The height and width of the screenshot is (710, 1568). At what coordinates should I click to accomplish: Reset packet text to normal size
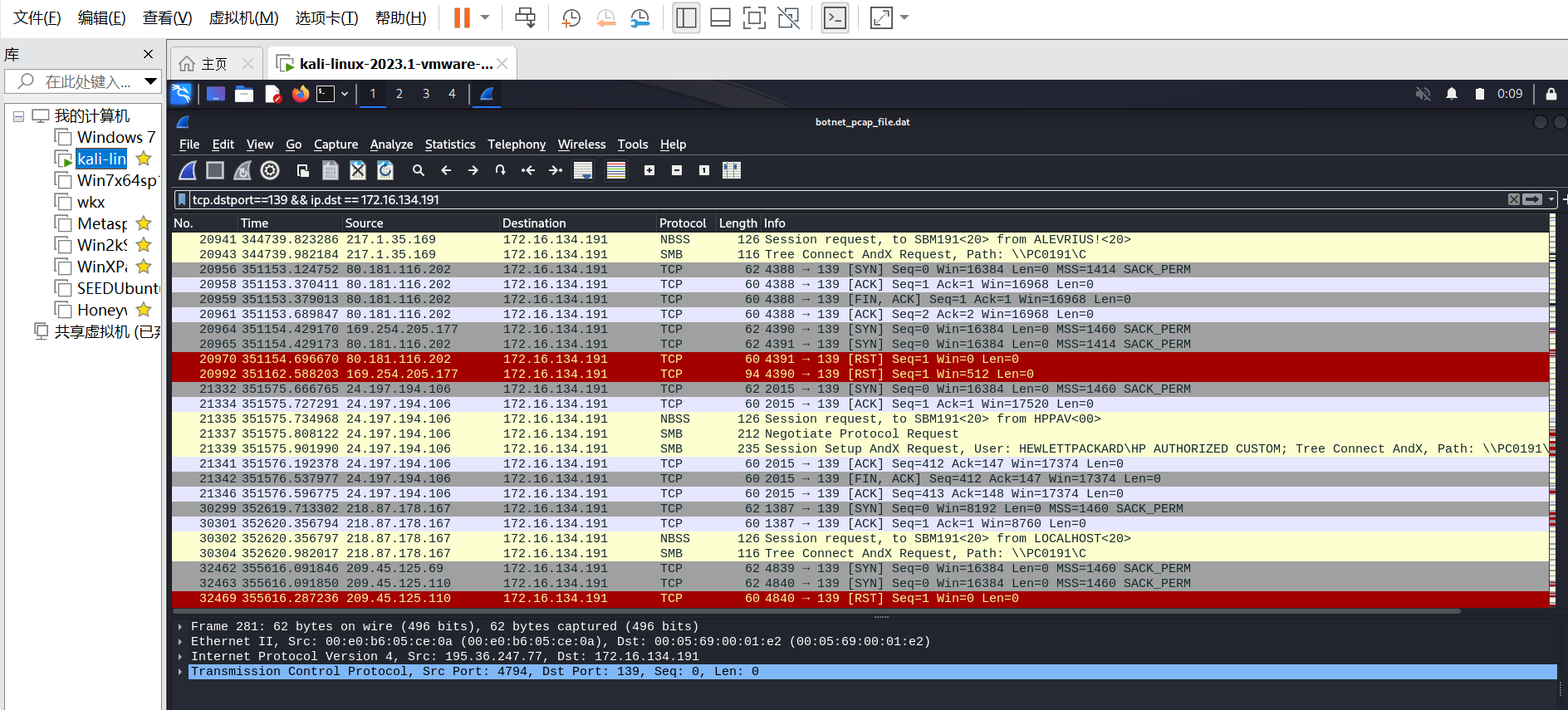pos(704,170)
